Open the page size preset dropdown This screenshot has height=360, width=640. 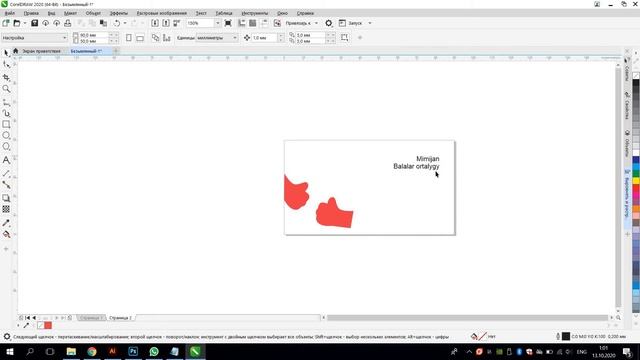(34, 38)
